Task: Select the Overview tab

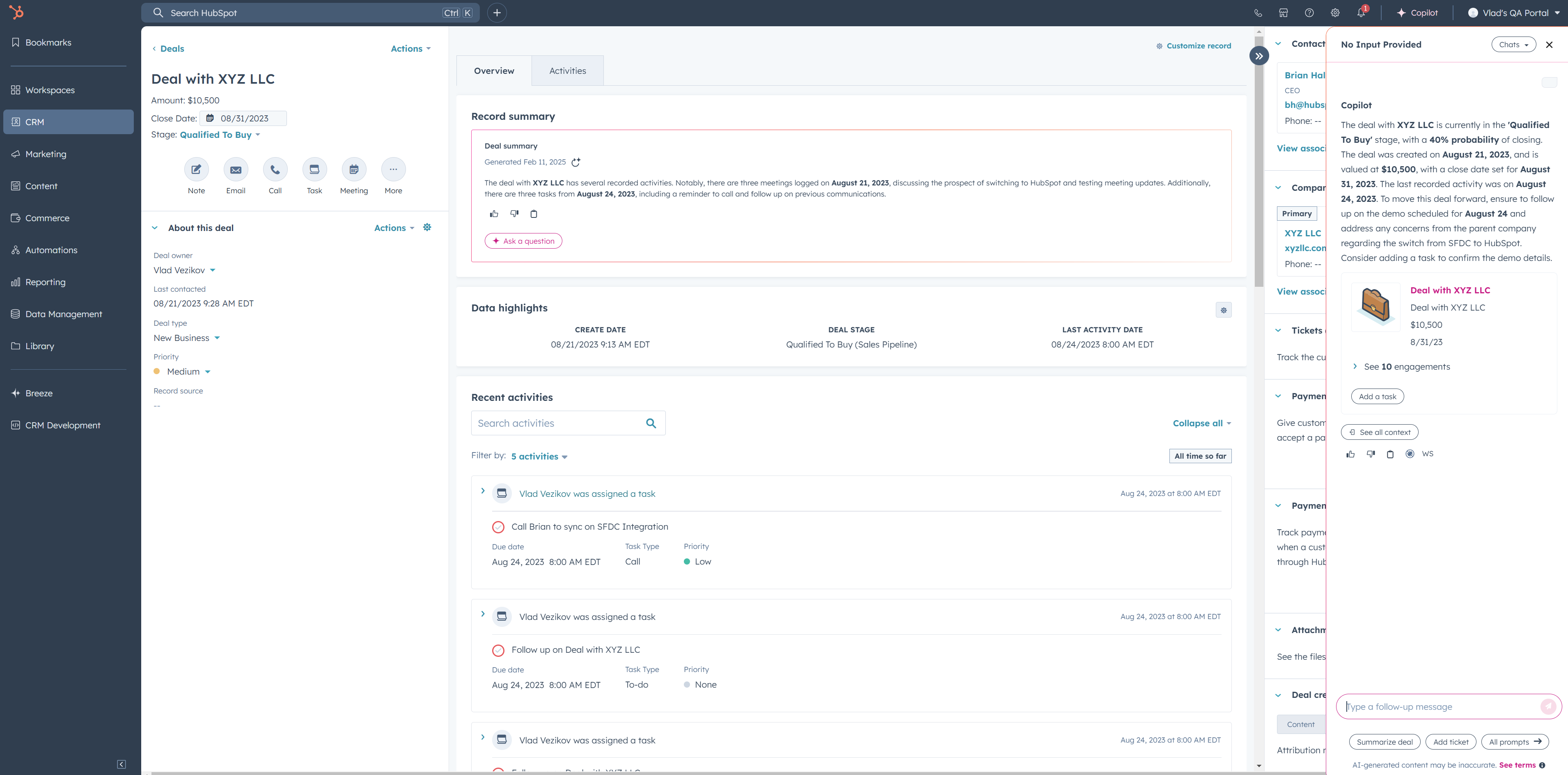Action: (x=494, y=71)
